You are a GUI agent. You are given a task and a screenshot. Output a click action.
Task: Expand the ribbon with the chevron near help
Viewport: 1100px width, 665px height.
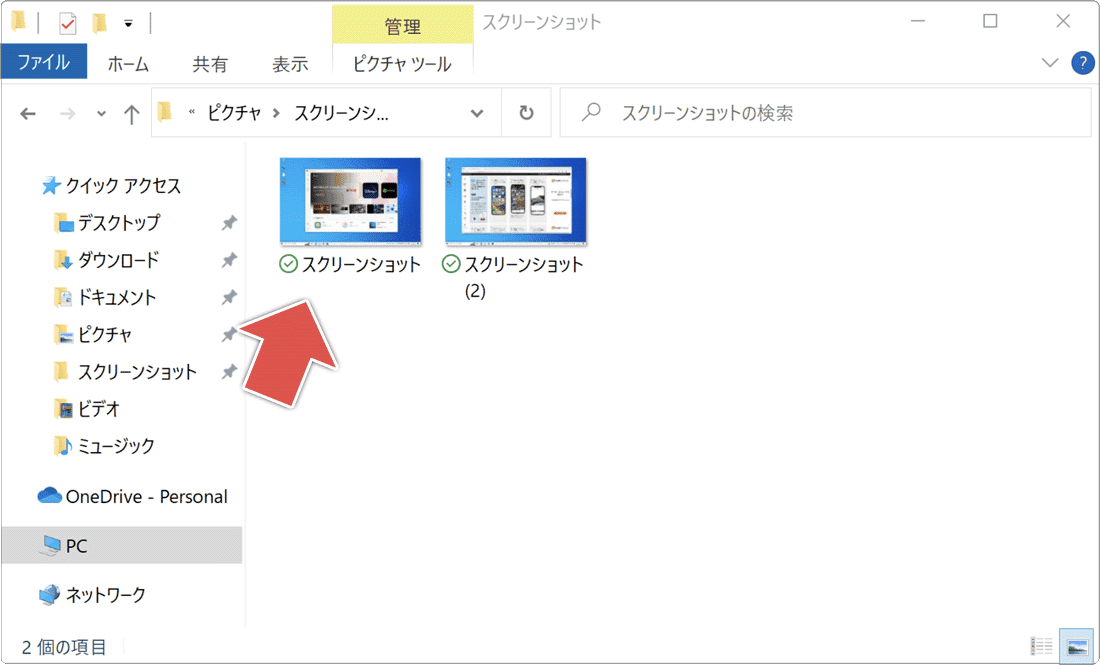coord(1050,63)
